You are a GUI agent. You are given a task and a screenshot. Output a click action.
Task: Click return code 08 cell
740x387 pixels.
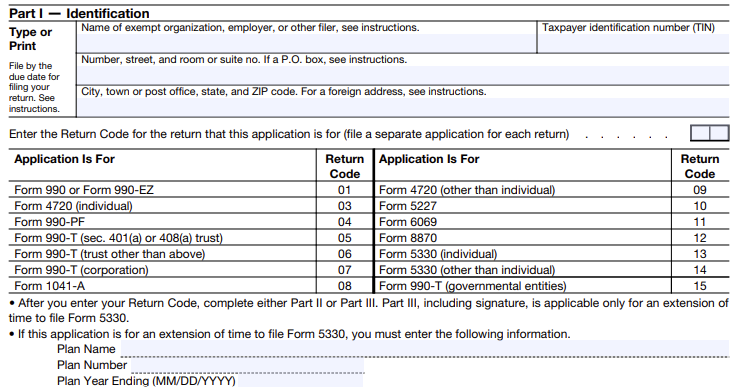coord(345,286)
